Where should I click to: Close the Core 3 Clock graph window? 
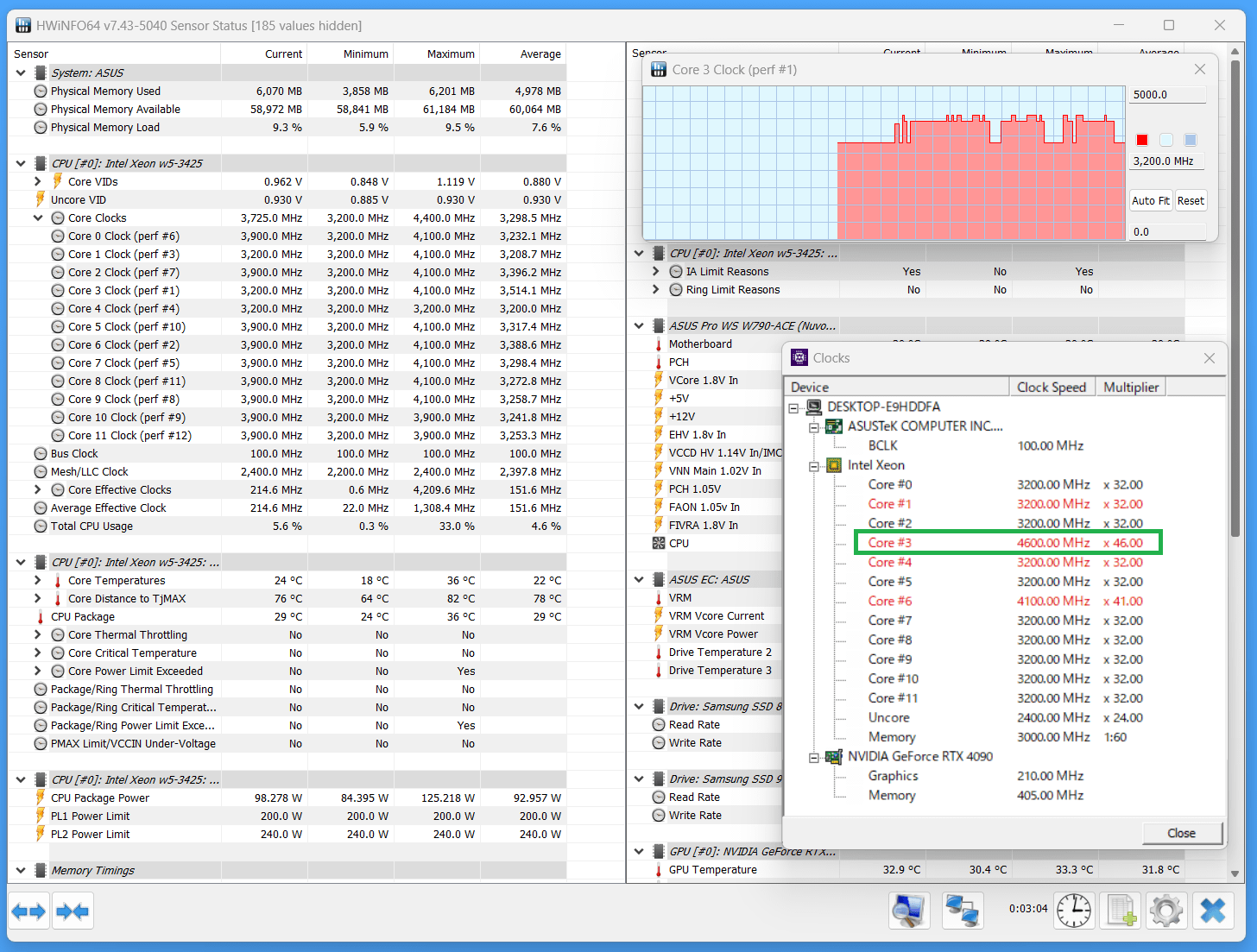pos(1200,69)
